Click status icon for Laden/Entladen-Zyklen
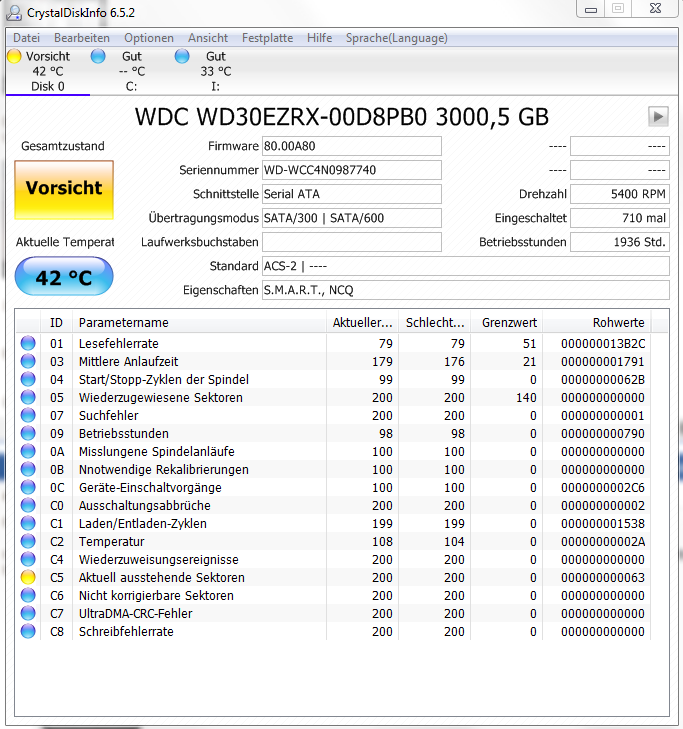The height and width of the screenshot is (729, 683). tap(28, 524)
